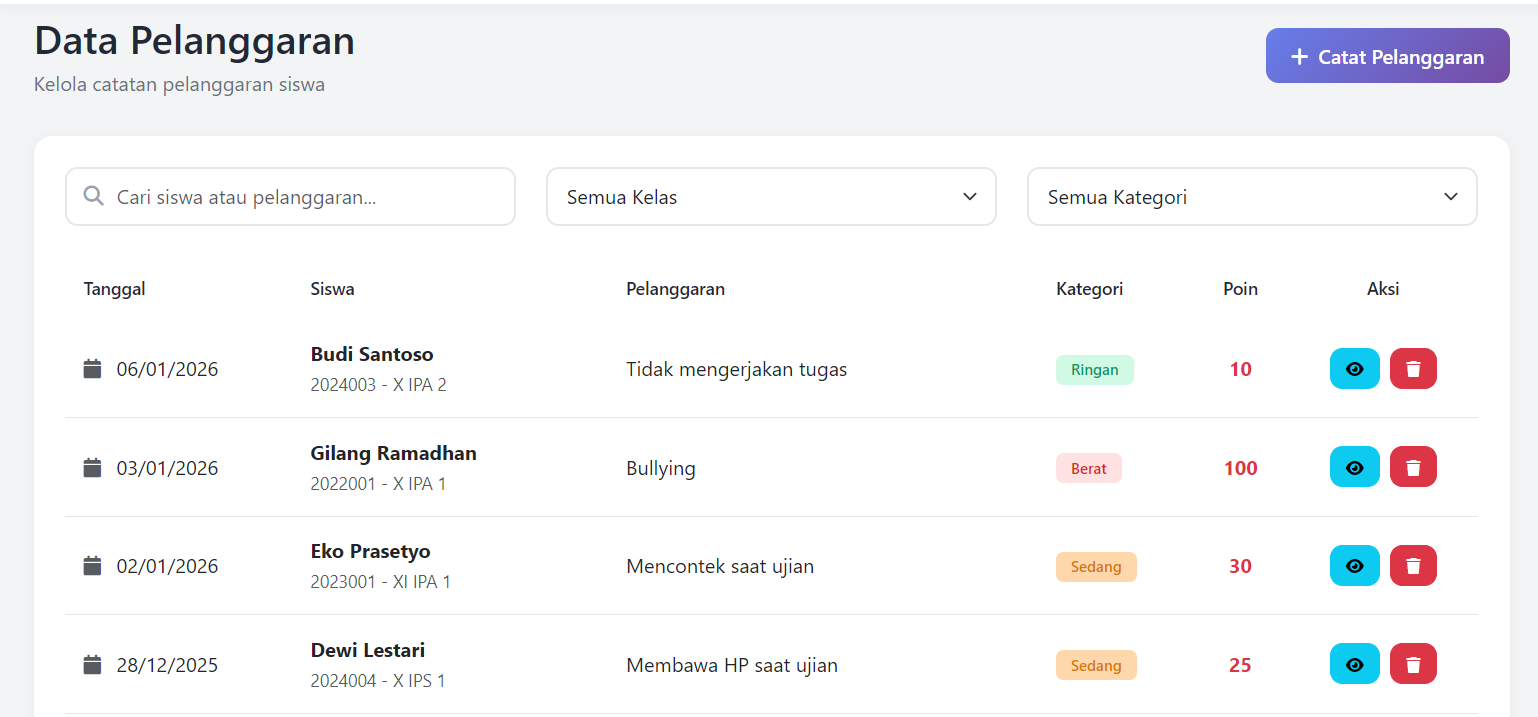Click the Data Pelanggaran page heading
Screen dimensions: 1538x717
click(x=195, y=41)
